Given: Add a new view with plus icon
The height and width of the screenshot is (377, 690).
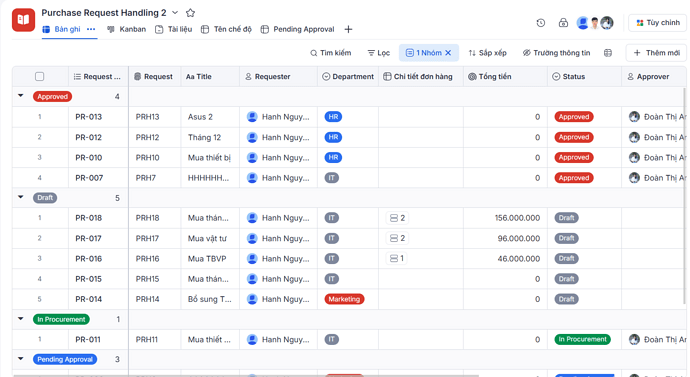Looking at the screenshot, I should pyautogui.click(x=348, y=29).
